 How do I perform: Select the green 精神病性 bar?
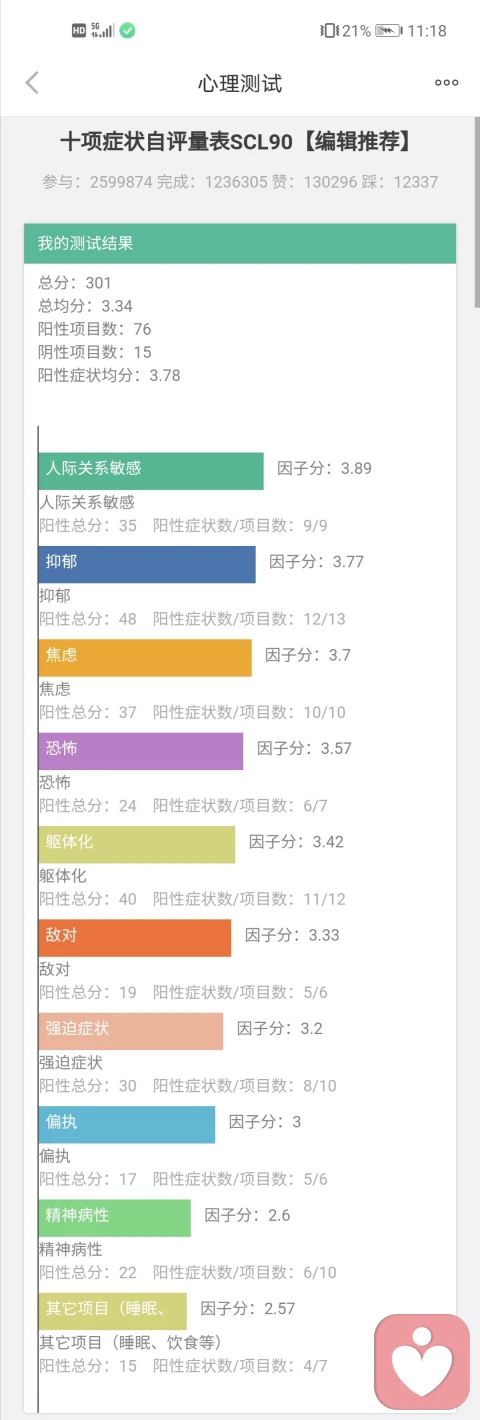pyautogui.click(x=115, y=1217)
